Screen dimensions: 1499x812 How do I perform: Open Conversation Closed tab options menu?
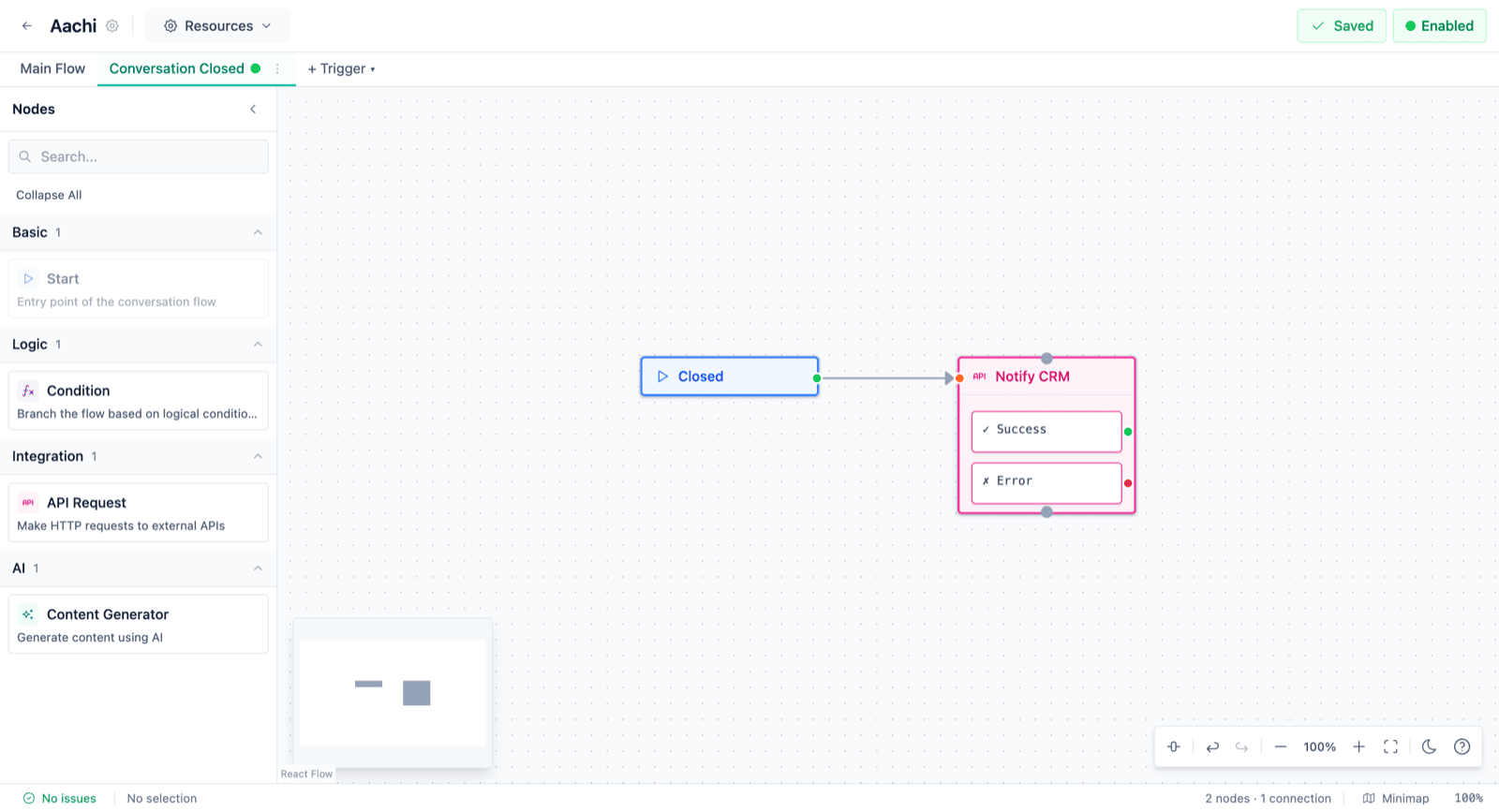(277, 68)
